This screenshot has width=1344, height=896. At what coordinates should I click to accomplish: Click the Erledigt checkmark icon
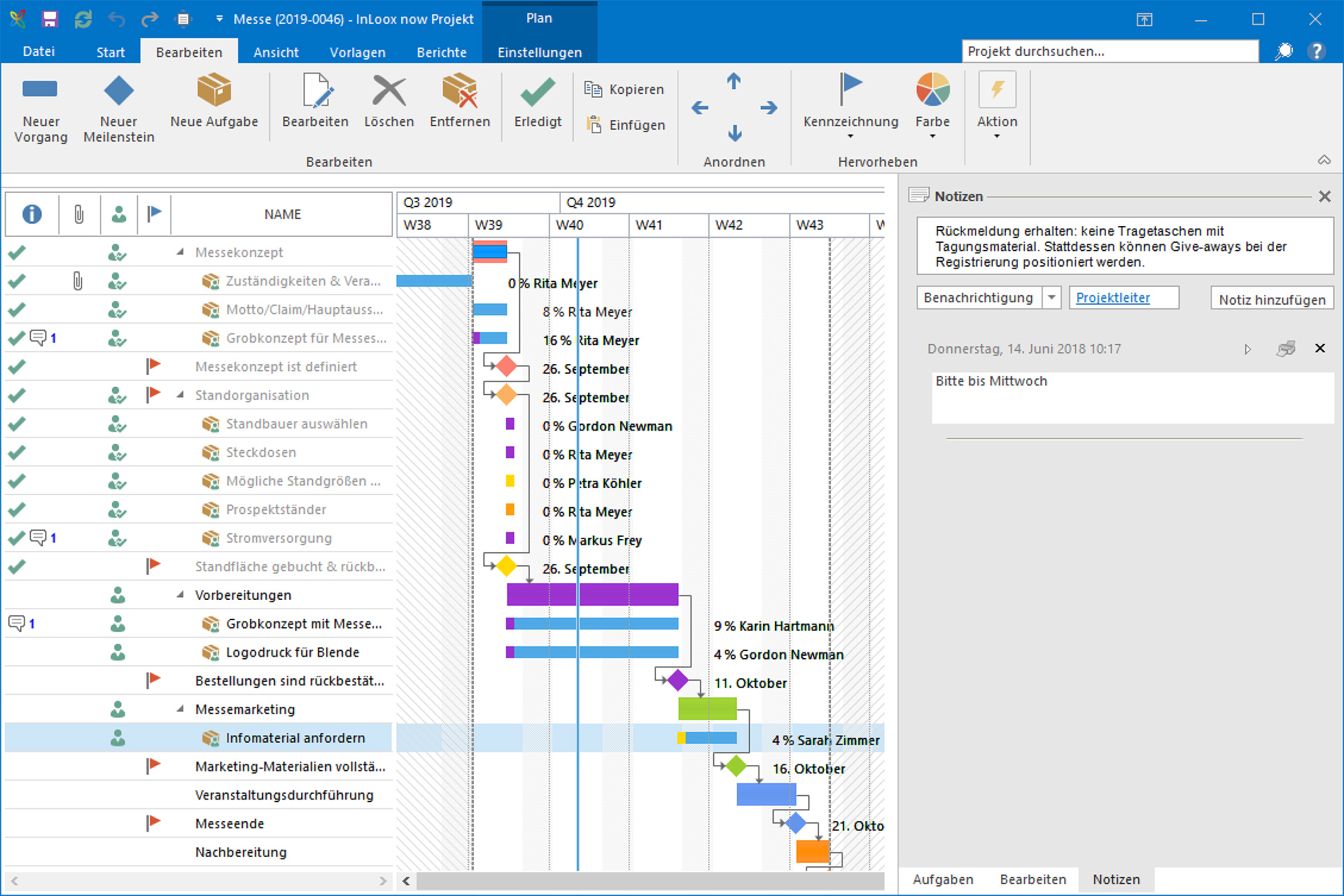coord(537,91)
